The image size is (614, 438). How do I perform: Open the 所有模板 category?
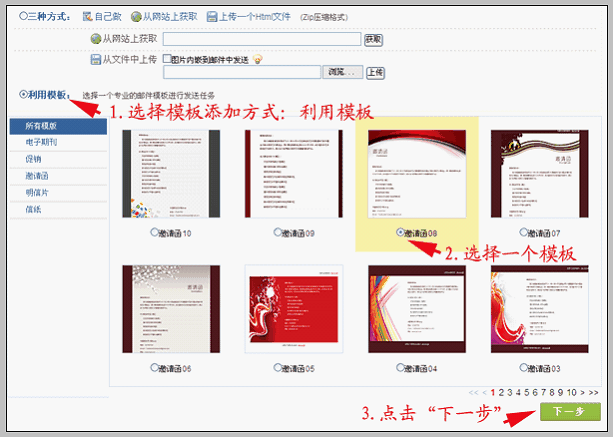tap(40, 126)
